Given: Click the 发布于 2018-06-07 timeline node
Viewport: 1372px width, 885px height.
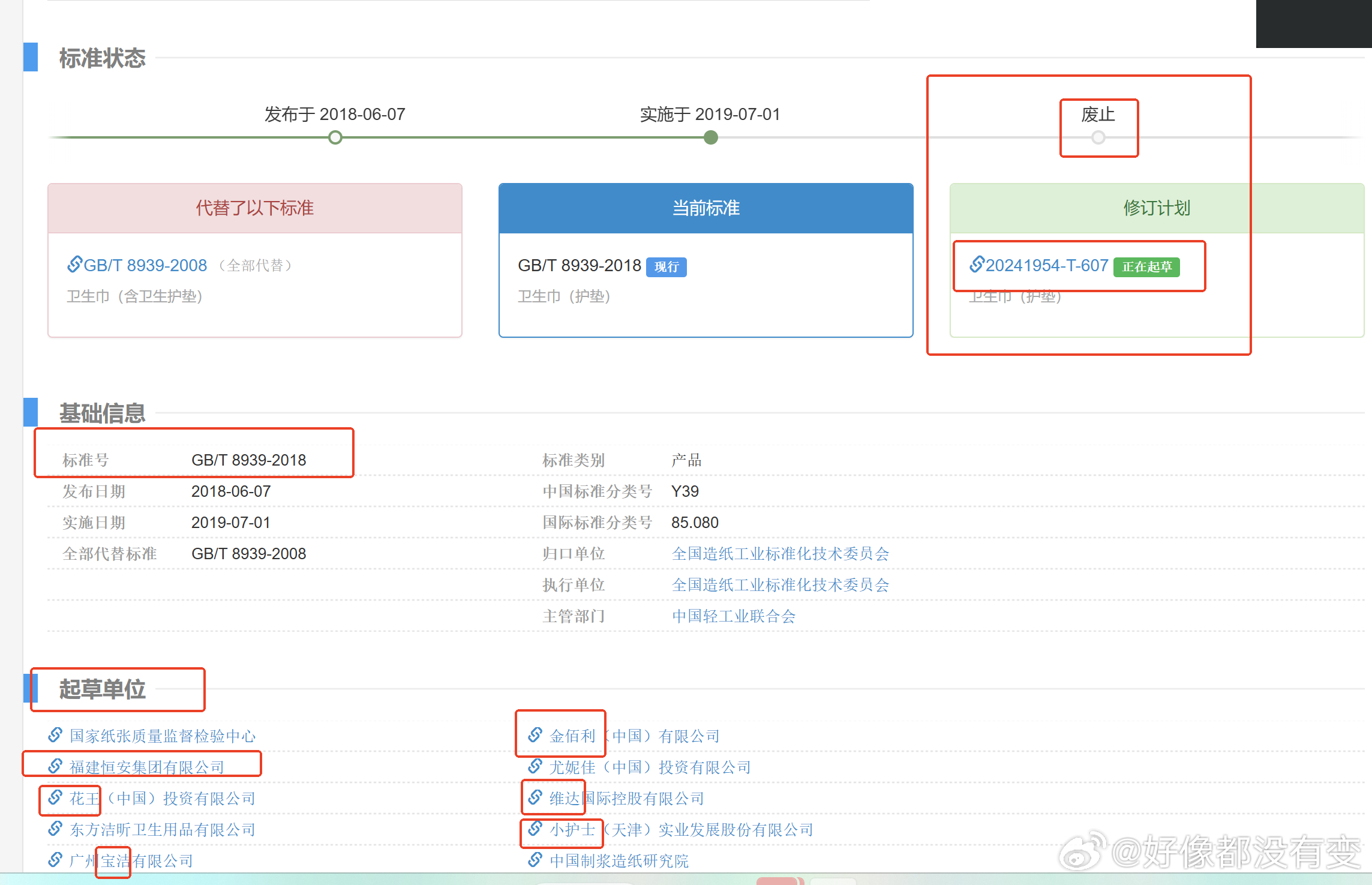Looking at the screenshot, I should tap(335, 138).
